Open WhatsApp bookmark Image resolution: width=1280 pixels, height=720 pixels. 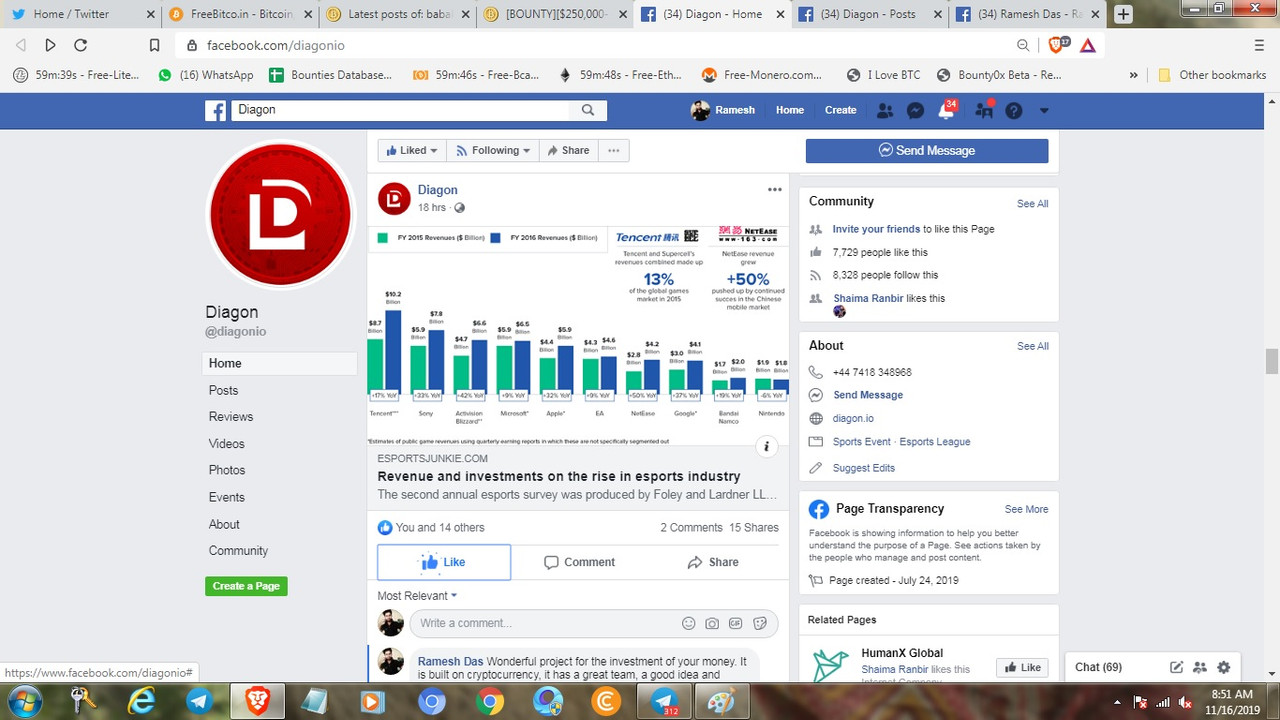click(206, 75)
